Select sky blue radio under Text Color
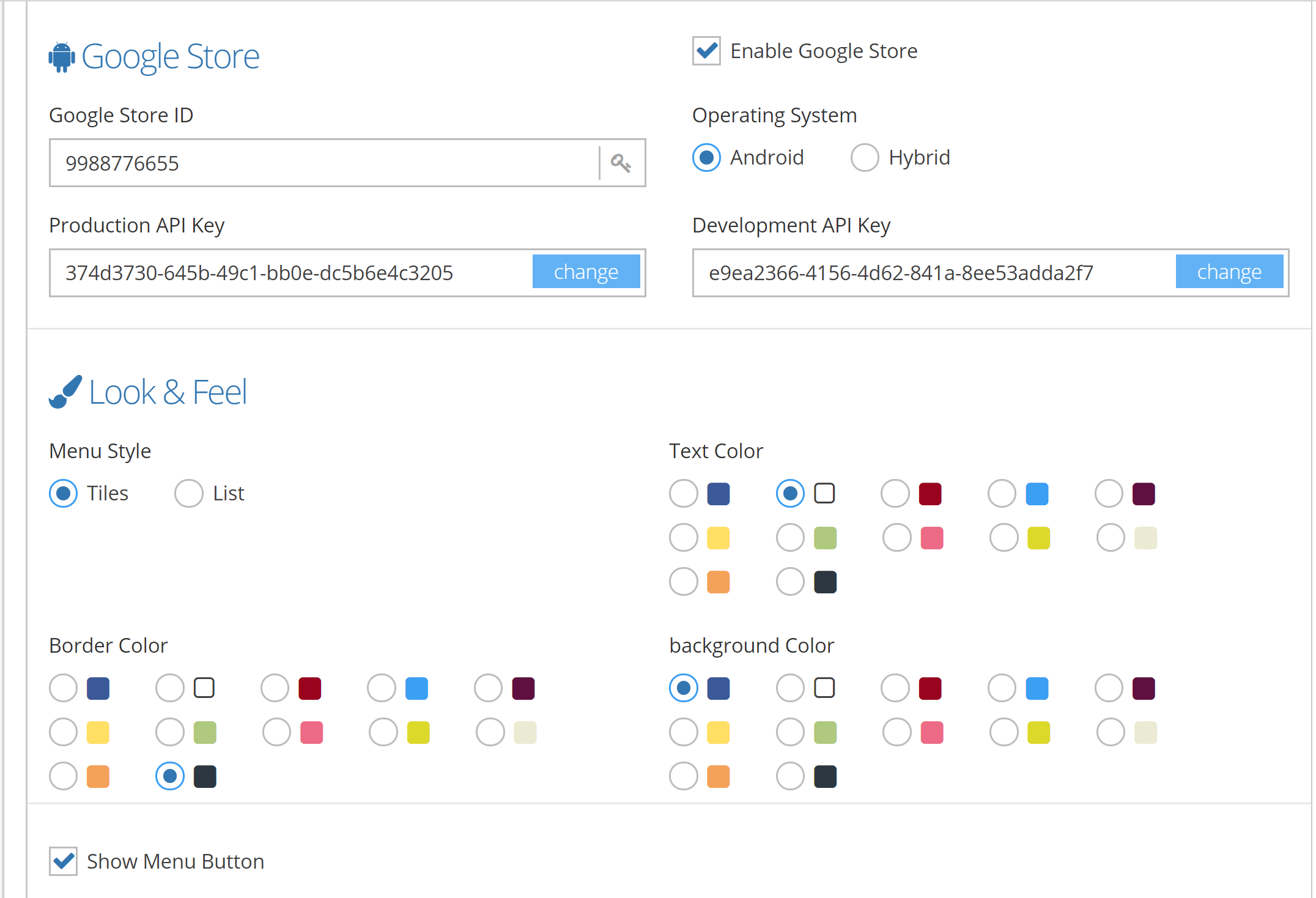The width and height of the screenshot is (1316, 898). coord(1002,494)
